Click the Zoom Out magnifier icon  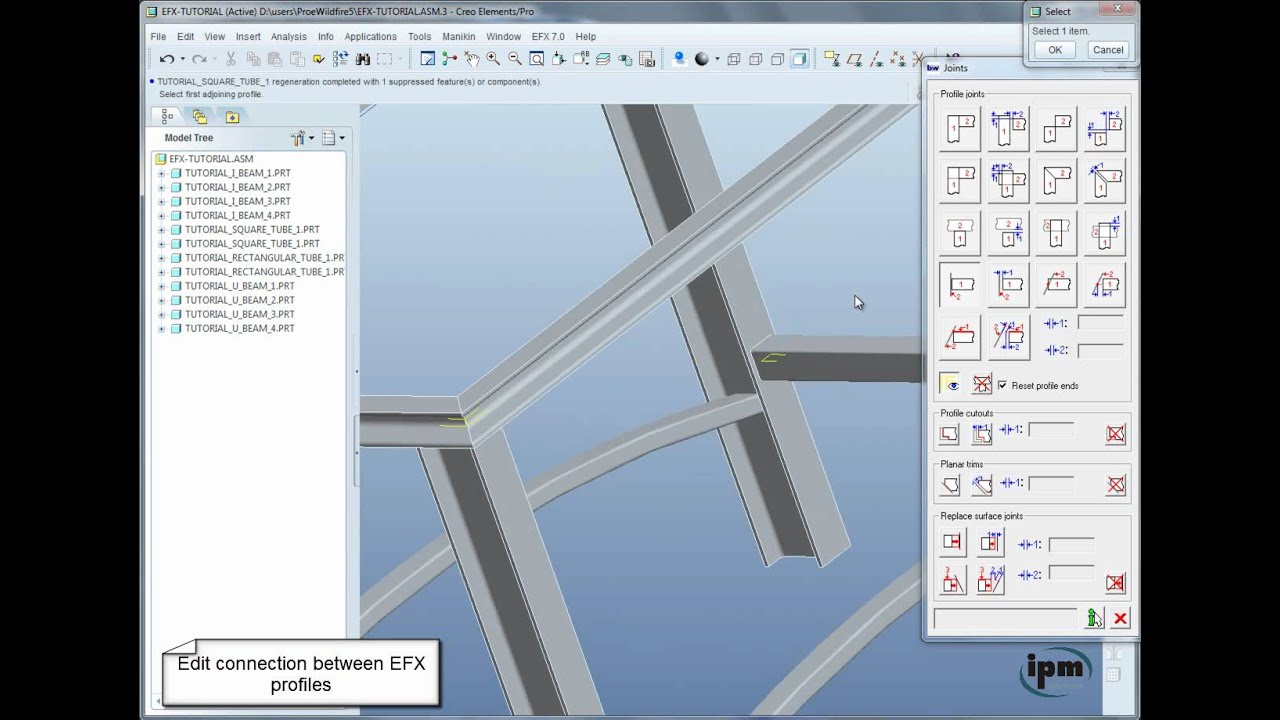(515, 59)
